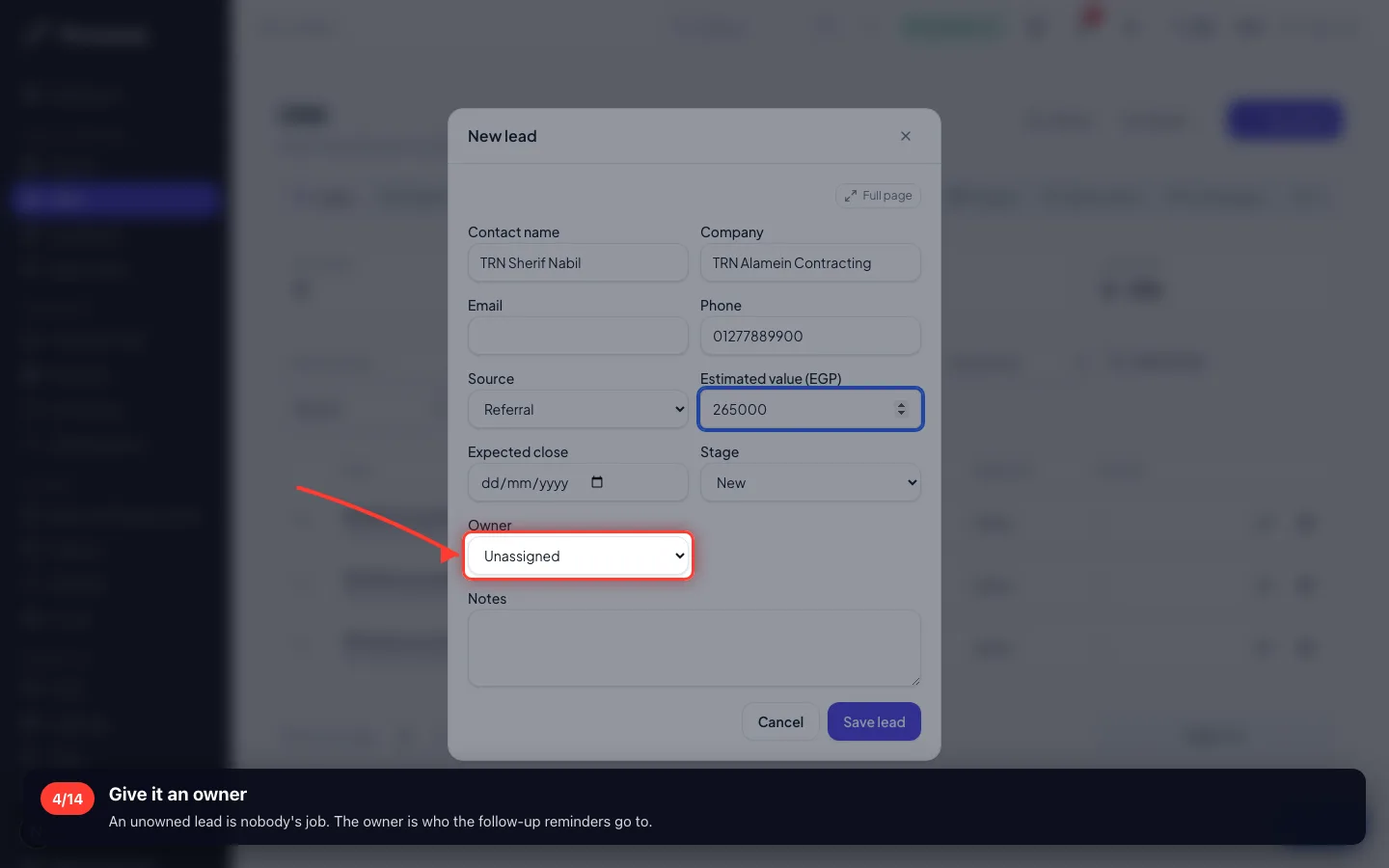Select the Phone number field
This screenshot has height=868, width=1389.
(x=810, y=336)
